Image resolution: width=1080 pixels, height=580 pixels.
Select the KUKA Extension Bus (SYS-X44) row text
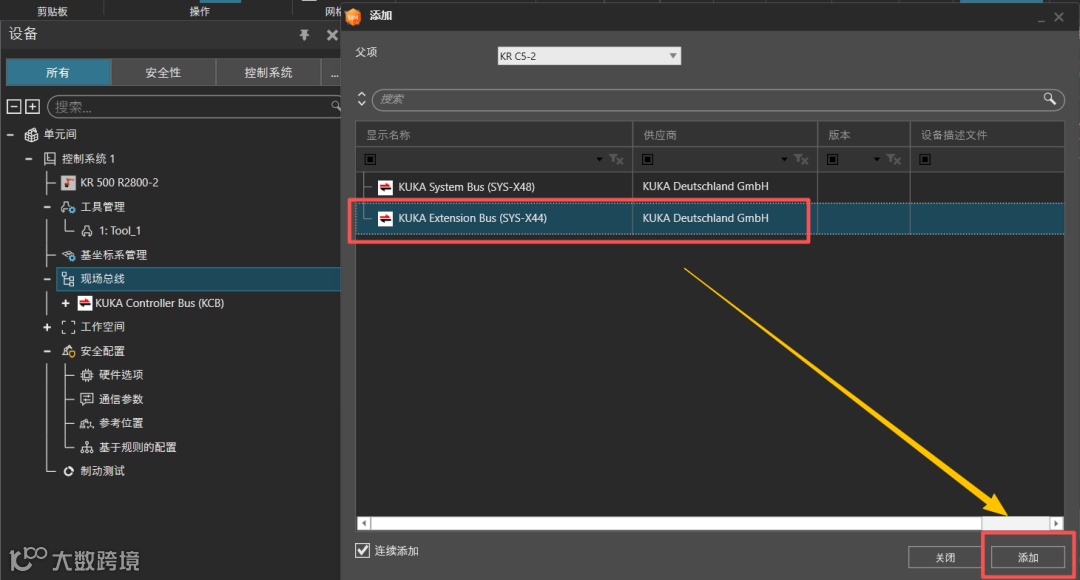[472, 218]
